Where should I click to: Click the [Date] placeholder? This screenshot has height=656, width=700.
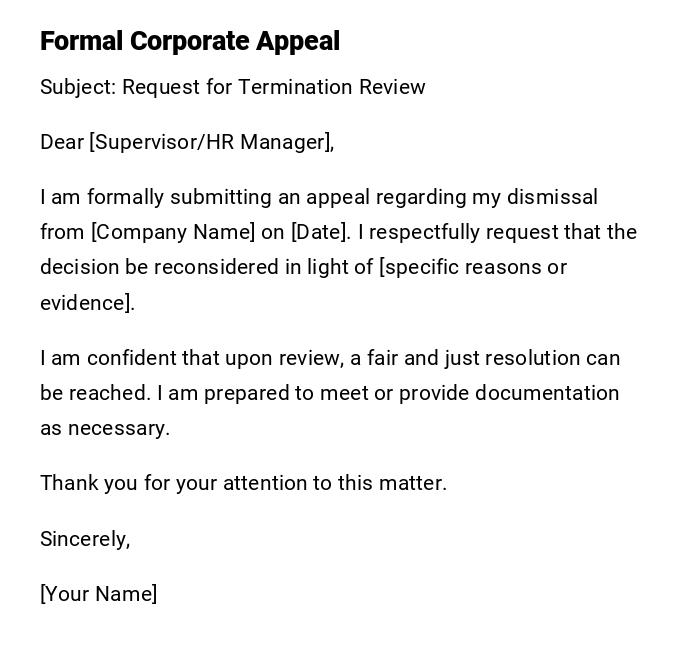click(x=320, y=232)
